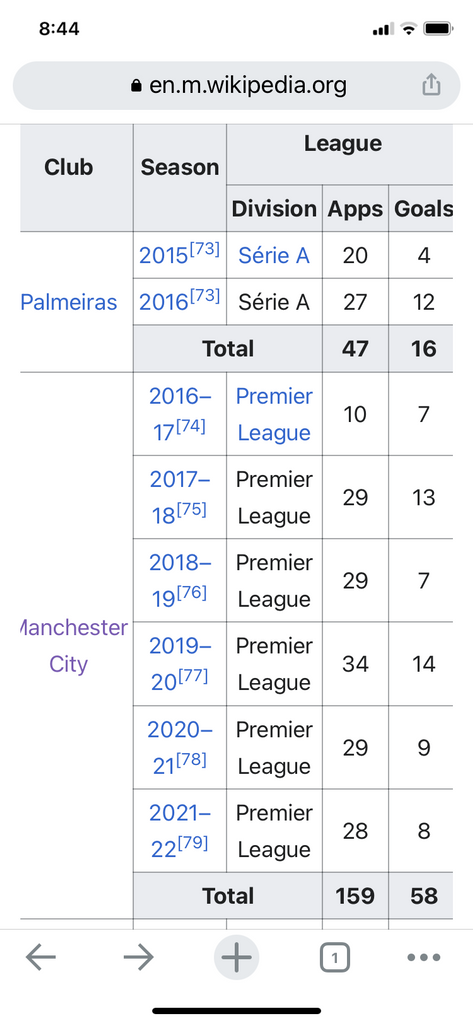Image resolution: width=473 pixels, height=1024 pixels.
Task: Open the three-dot browser menu
Action: point(424,958)
